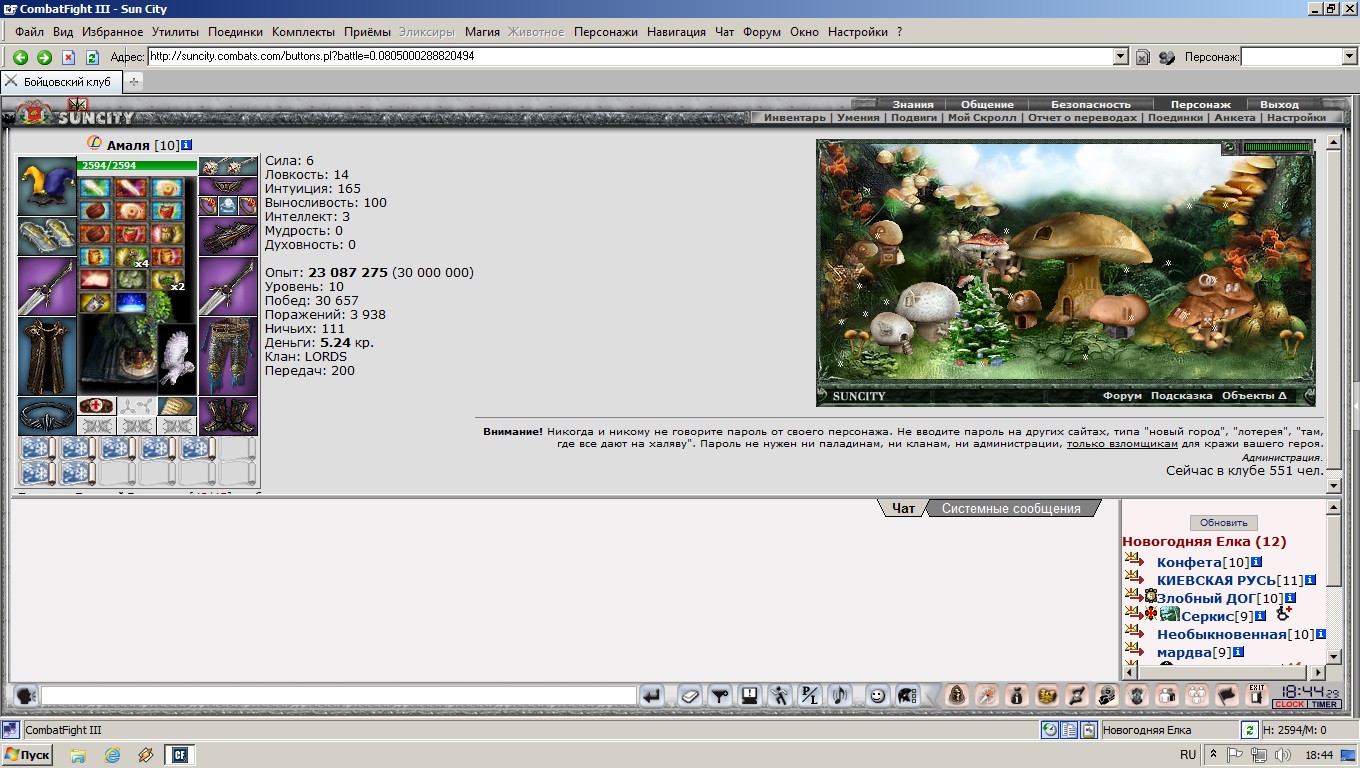
Task: Click Объекты link under map
Action: [1254, 396]
